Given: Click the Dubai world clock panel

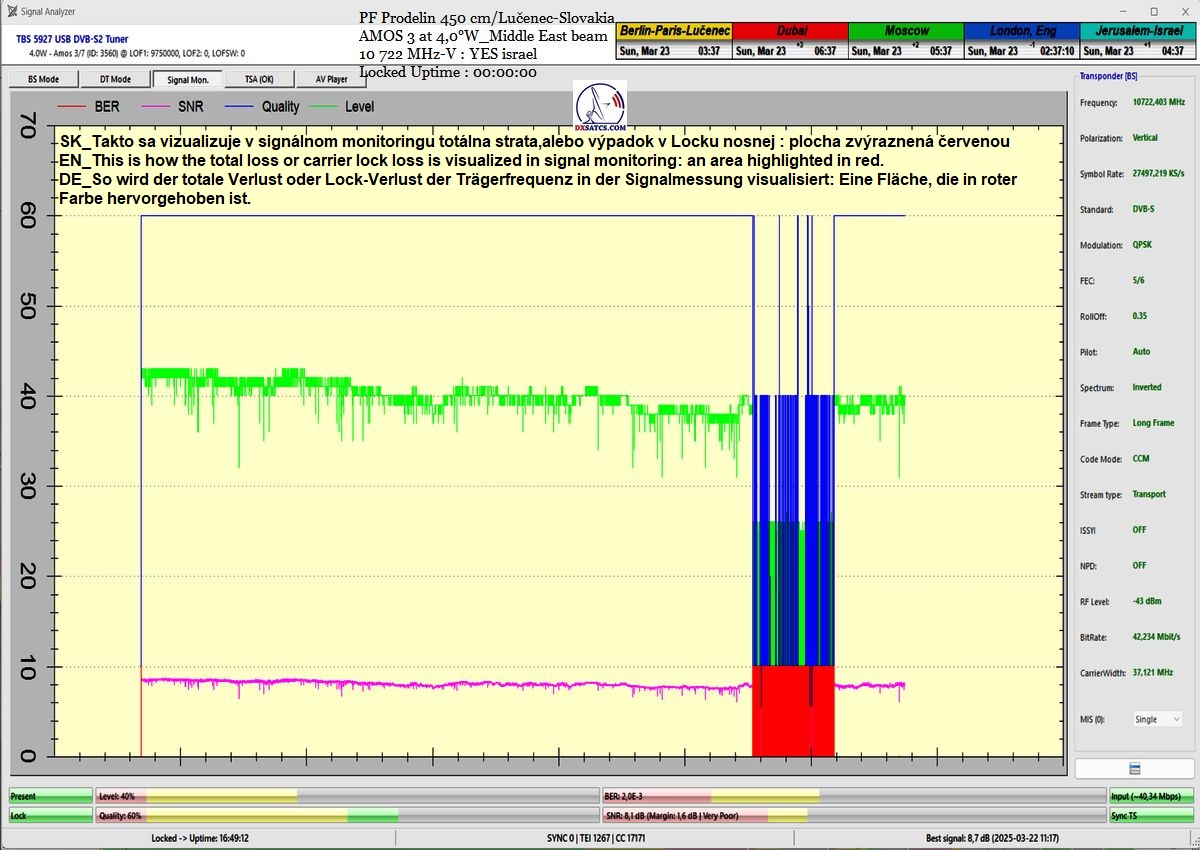Looking at the screenshot, I should 789,40.
